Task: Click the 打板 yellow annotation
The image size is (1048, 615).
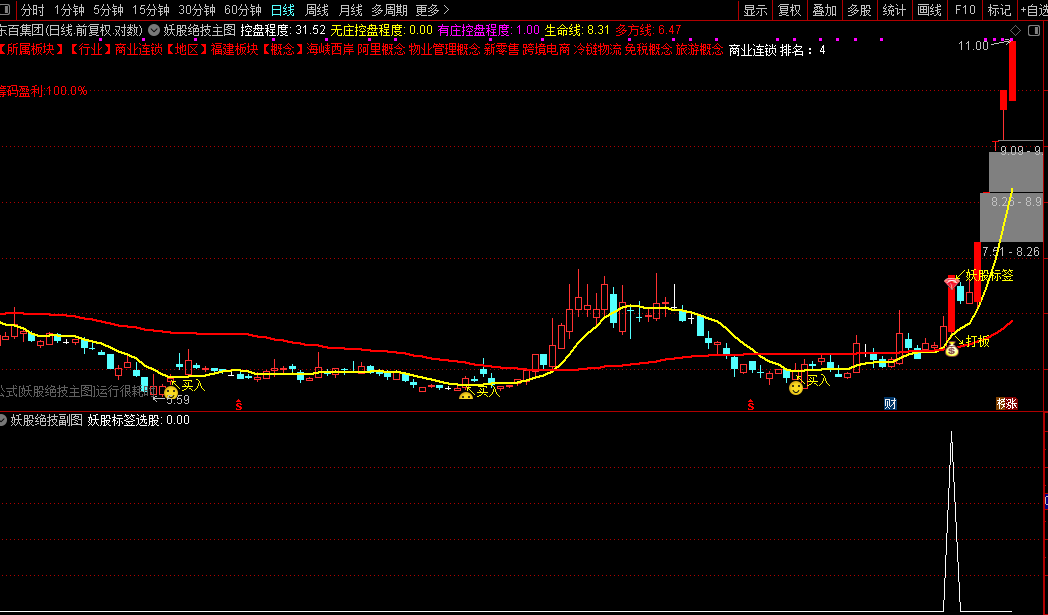Action: pyautogui.click(x=977, y=341)
